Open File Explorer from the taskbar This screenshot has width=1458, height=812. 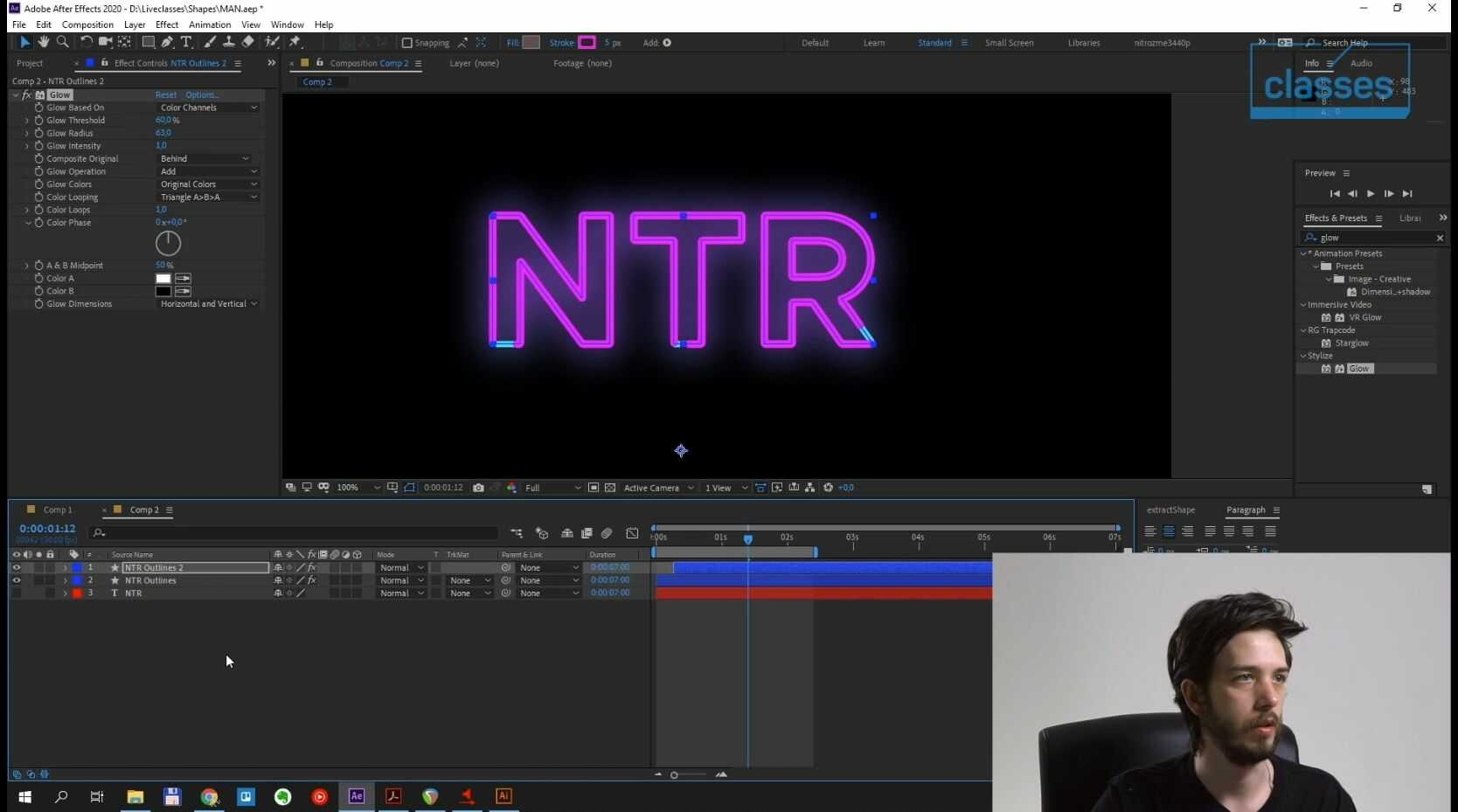(135, 796)
